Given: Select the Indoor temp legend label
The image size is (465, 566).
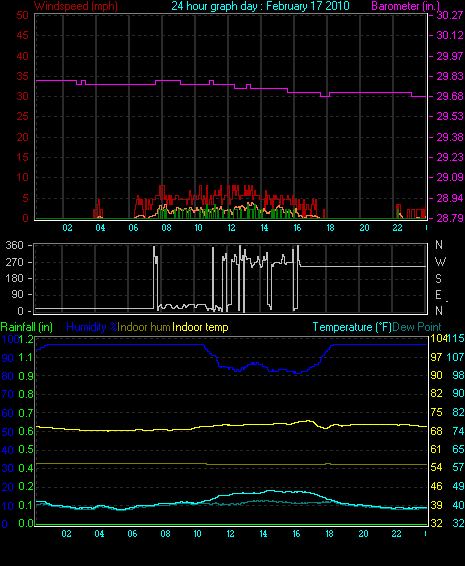Looking at the screenshot, I should coord(200,327).
